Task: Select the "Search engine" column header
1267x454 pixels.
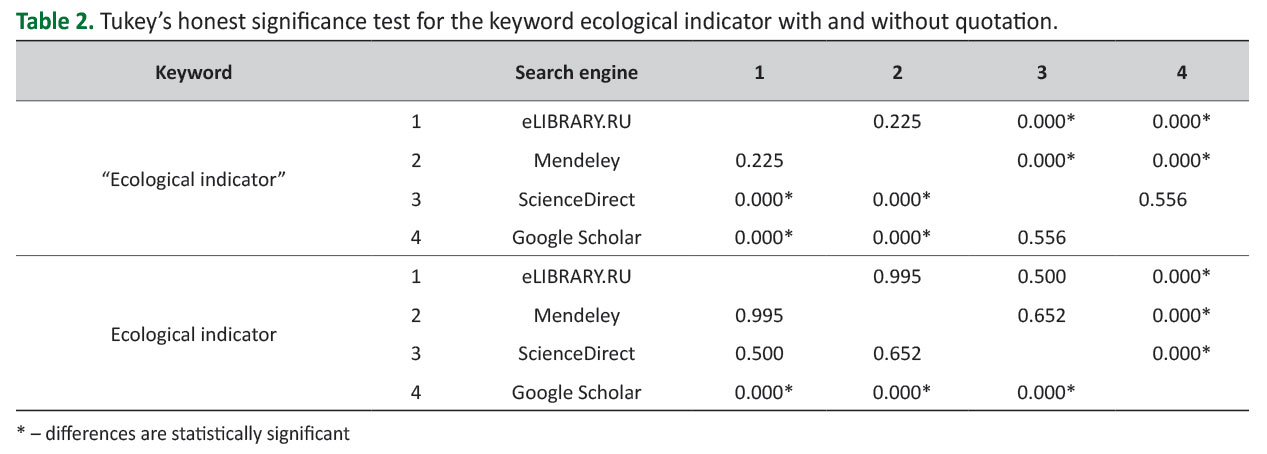Action: click(576, 72)
